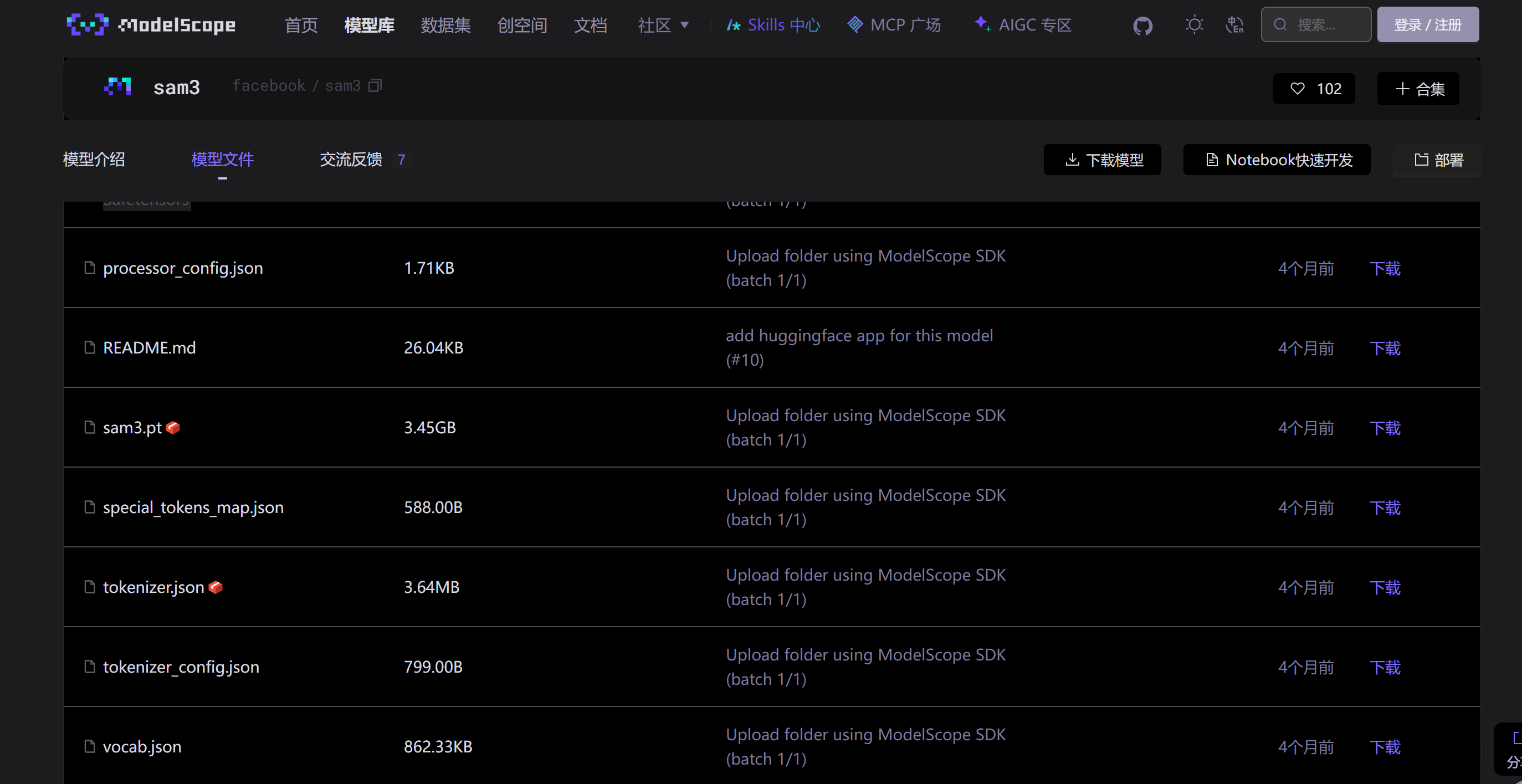Click the language switch icon

click(1234, 25)
